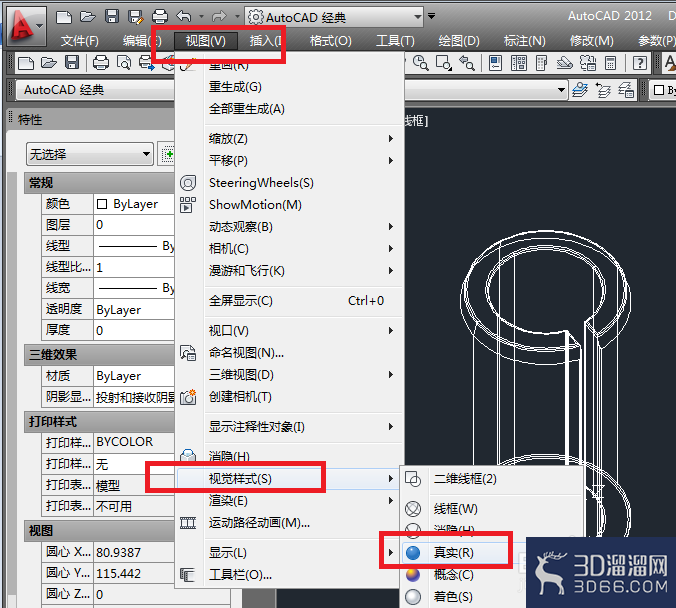Image resolution: width=676 pixels, height=608 pixels.
Task: Click the Quick Select icon in the Properties palette
Action: (x=167, y=154)
